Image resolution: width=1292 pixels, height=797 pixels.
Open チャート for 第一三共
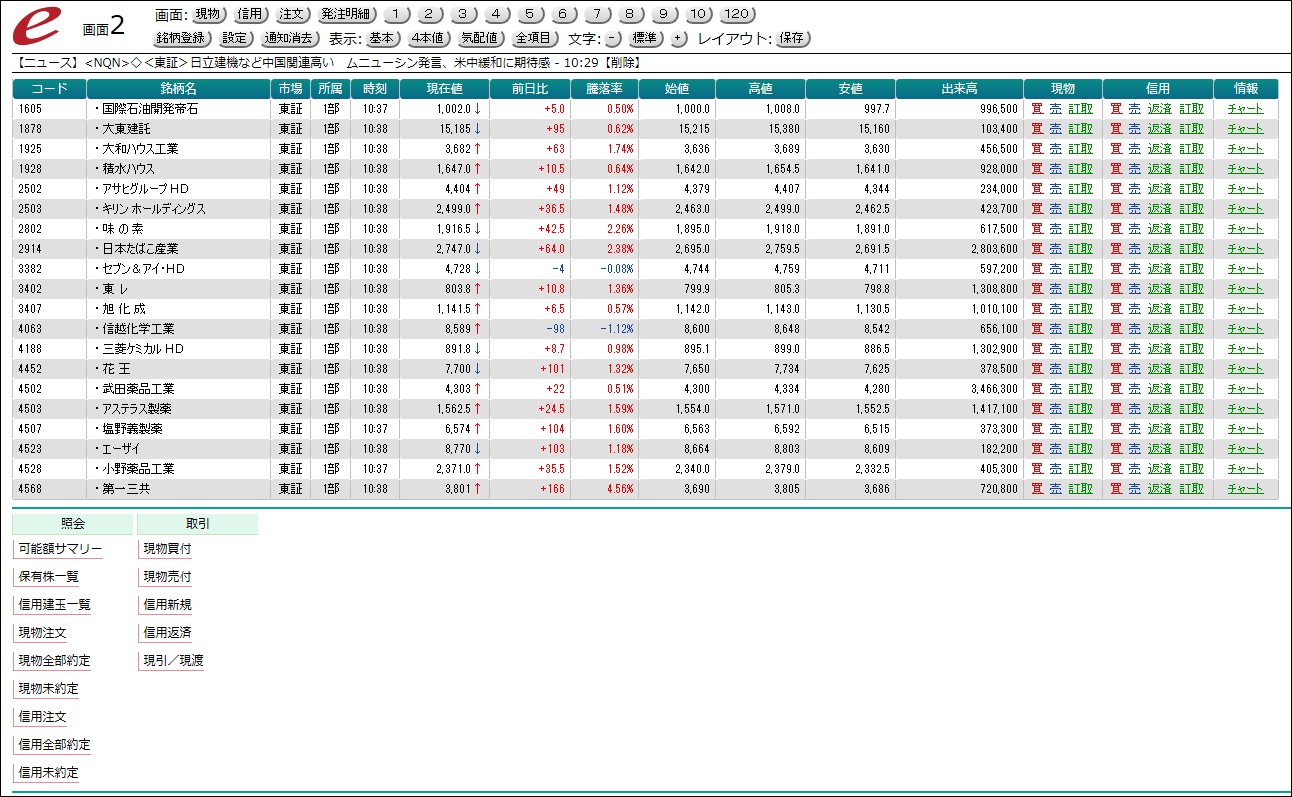click(1245, 489)
